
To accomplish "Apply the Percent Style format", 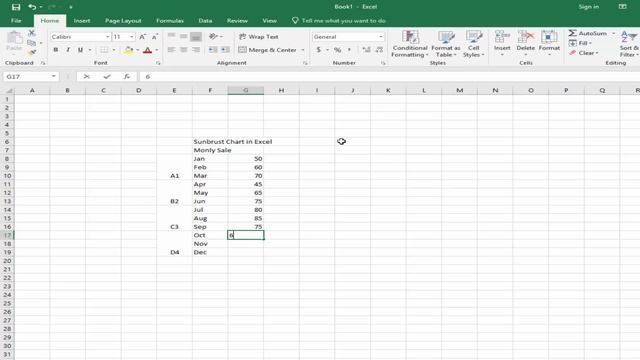I will (338, 50).
